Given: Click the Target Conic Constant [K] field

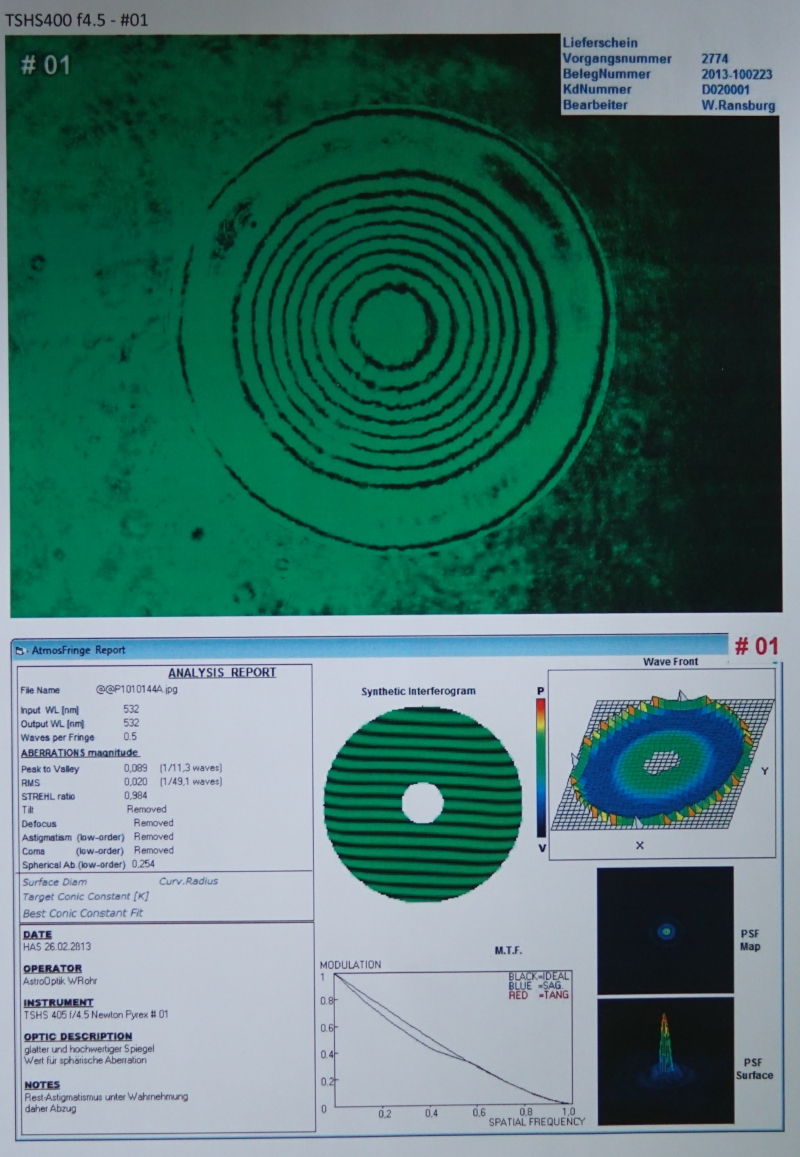Looking at the screenshot, I should [85, 898].
